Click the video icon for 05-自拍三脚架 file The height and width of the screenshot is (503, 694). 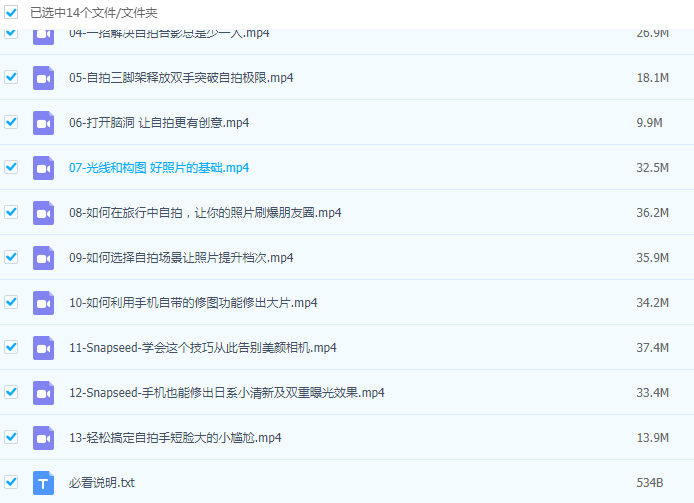(x=43, y=78)
